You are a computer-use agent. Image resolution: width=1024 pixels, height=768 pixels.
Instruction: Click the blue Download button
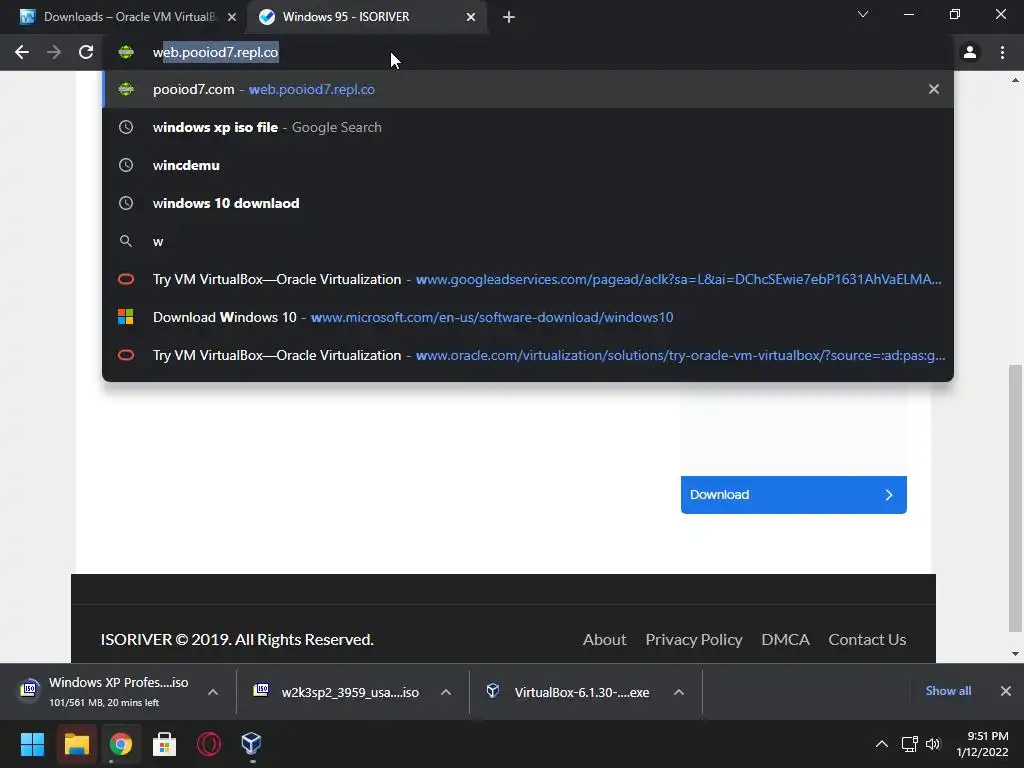pyautogui.click(x=793, y=494)
